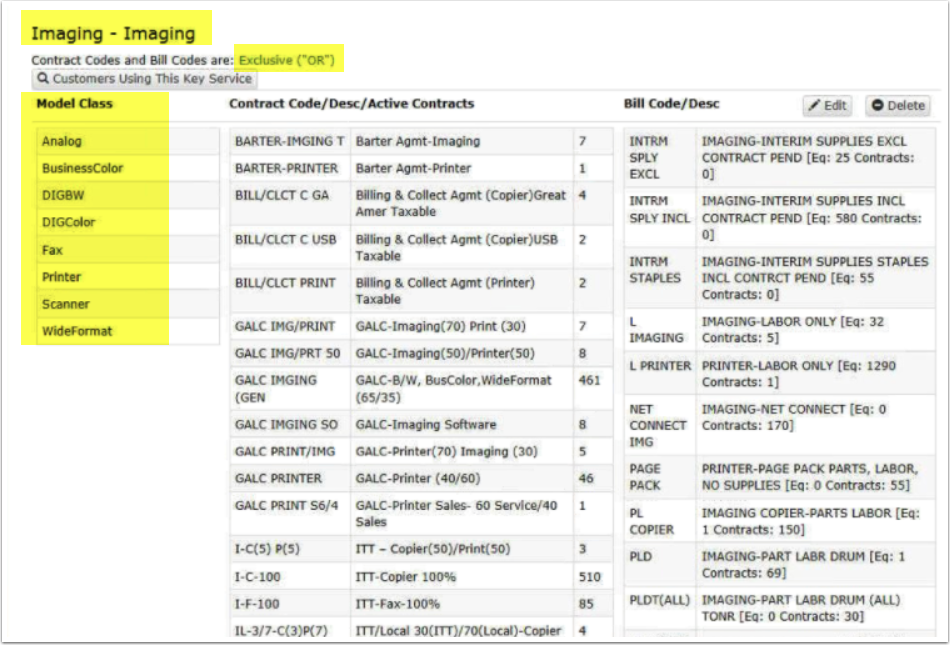Click the Edit button
This screenshot has height=645, width=950.
click(x=827, y=105)
